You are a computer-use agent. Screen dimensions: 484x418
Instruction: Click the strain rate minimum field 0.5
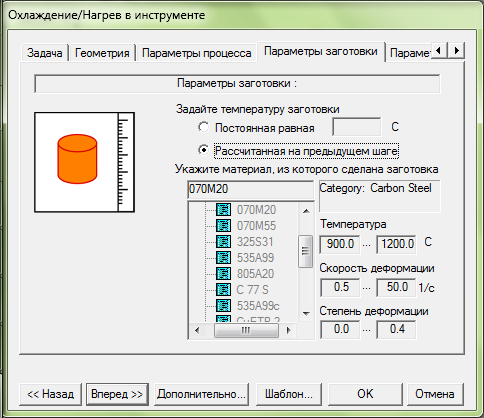340,287
